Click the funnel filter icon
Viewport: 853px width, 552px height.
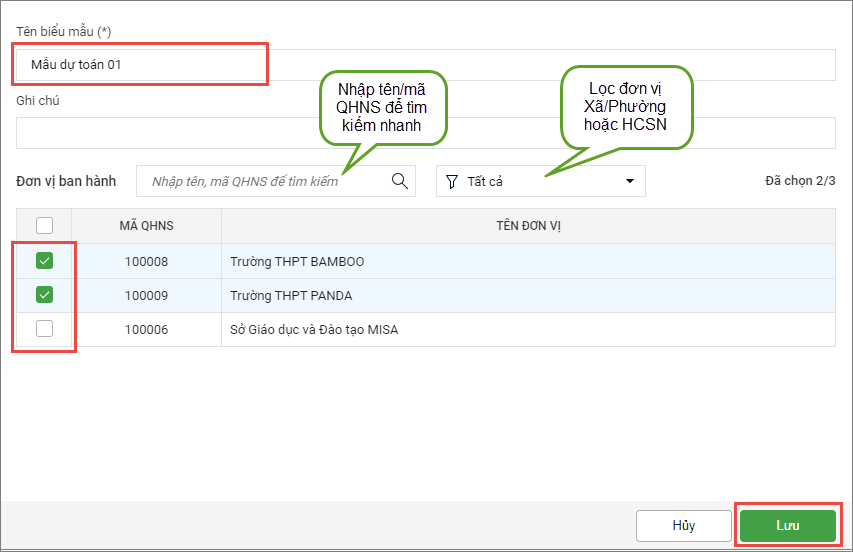[x=452, y=181]
